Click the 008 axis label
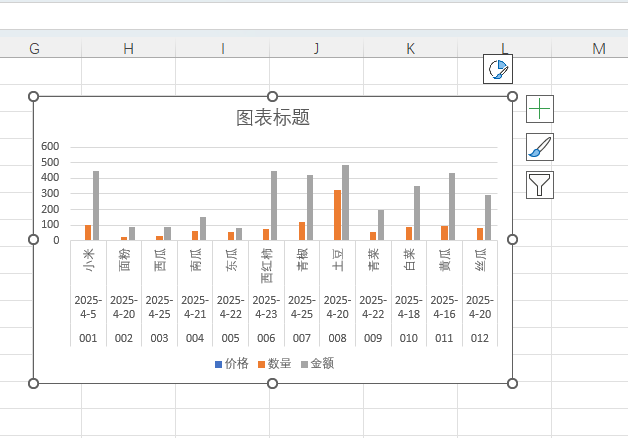Screen dimensions: 628x438 [338, 338]
